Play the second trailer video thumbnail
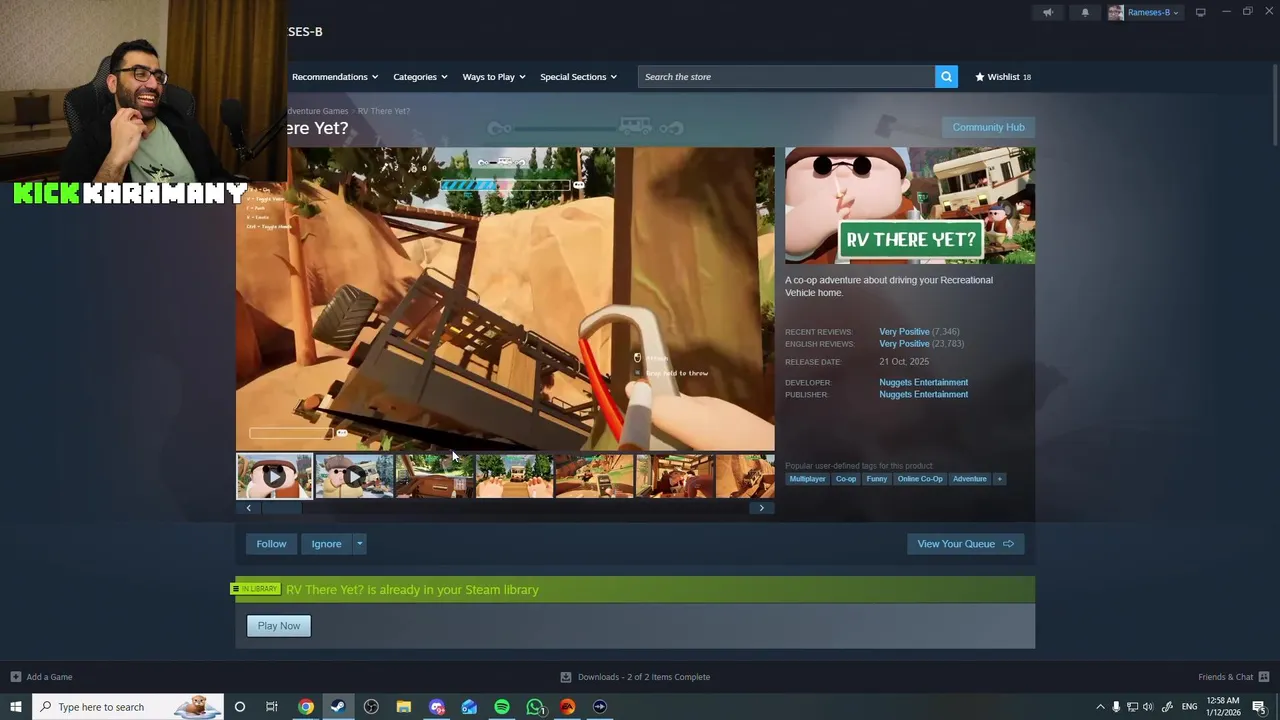 pos(354,476)
